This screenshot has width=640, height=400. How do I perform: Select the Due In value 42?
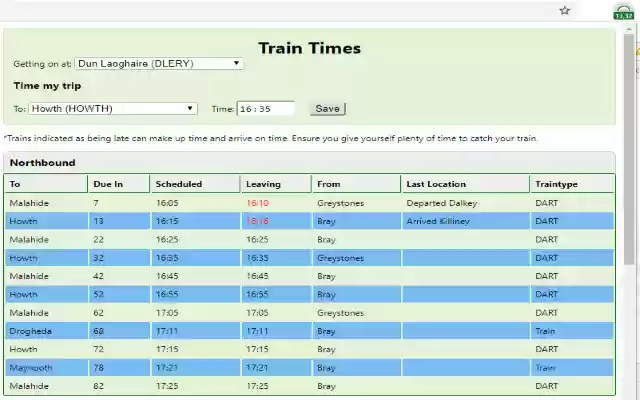point(98,276)
